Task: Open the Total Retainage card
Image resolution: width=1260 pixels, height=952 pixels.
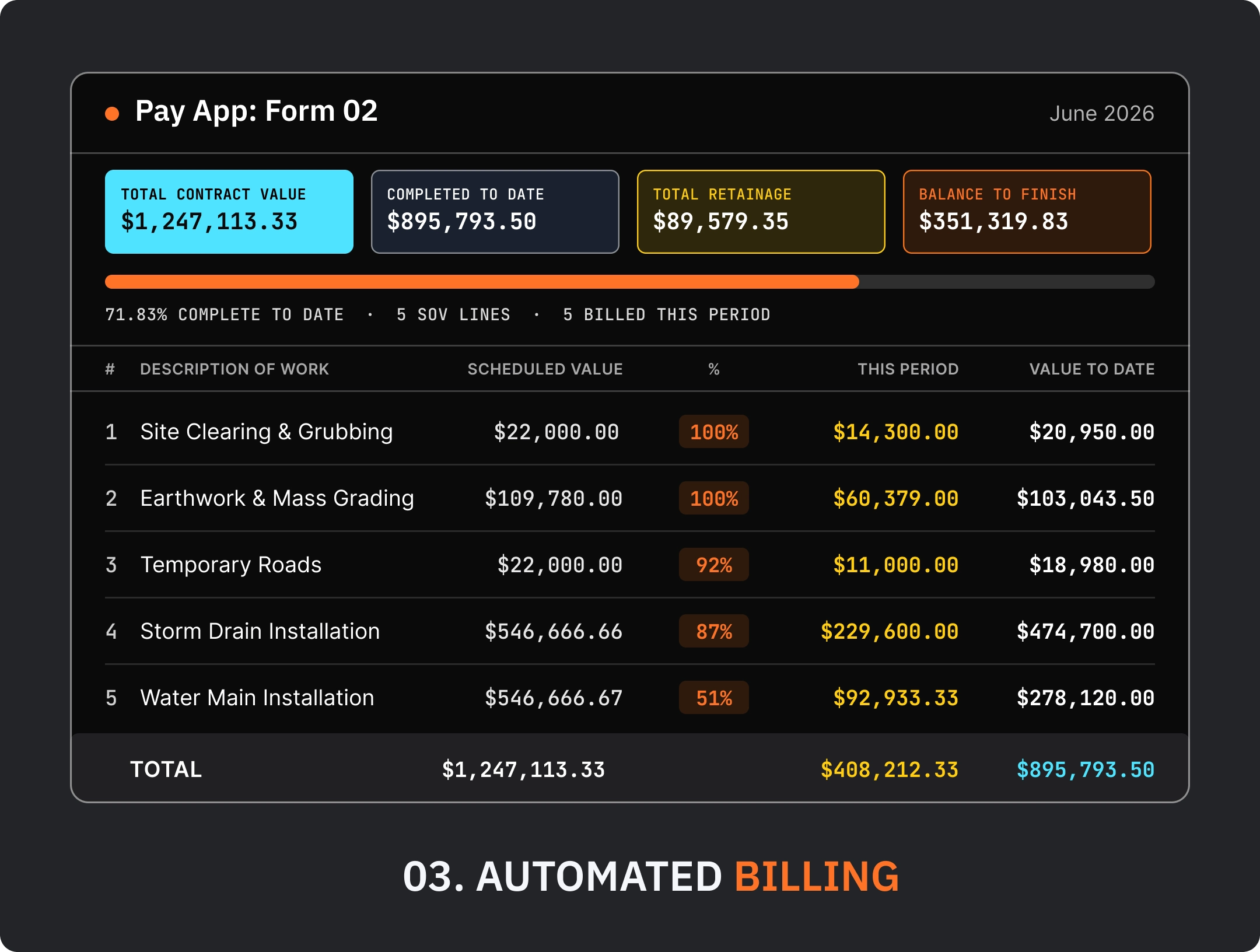Action: [x=761, y=212]
